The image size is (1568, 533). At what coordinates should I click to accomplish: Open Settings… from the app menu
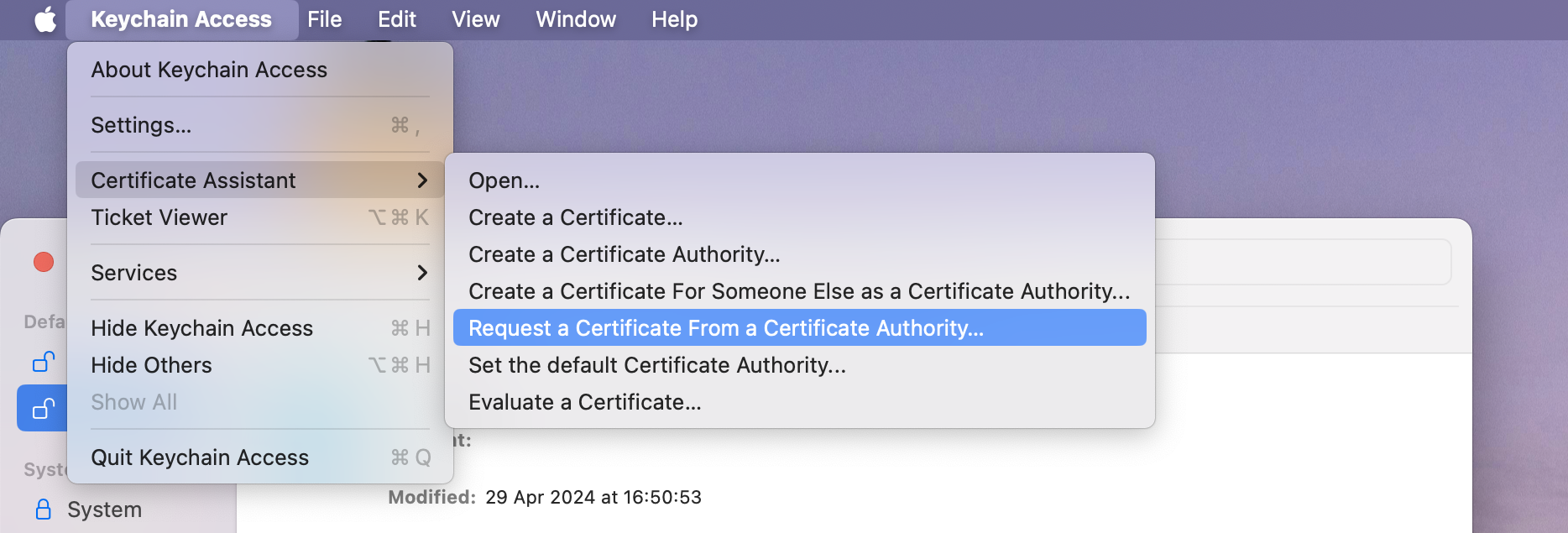260,125
